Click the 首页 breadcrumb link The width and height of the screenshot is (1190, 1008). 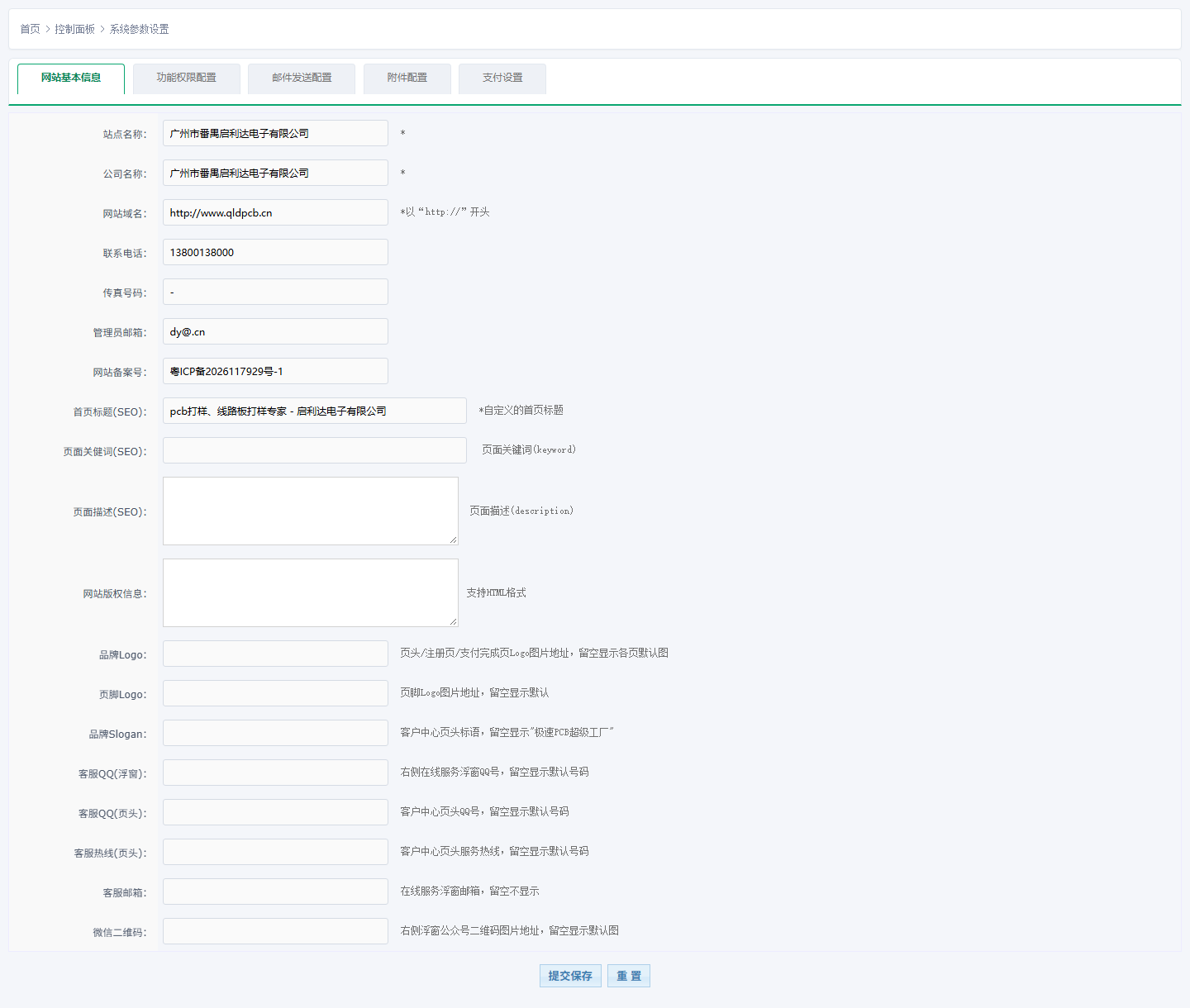tap(30, 29)
